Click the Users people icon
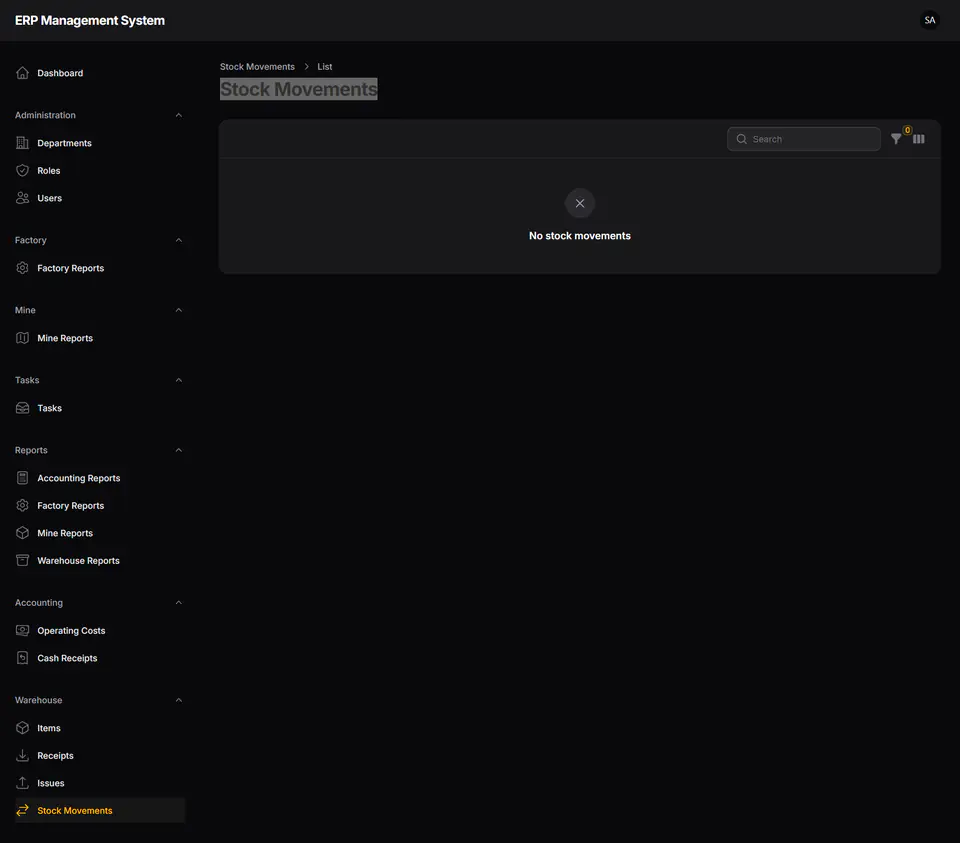 [23, 198]
